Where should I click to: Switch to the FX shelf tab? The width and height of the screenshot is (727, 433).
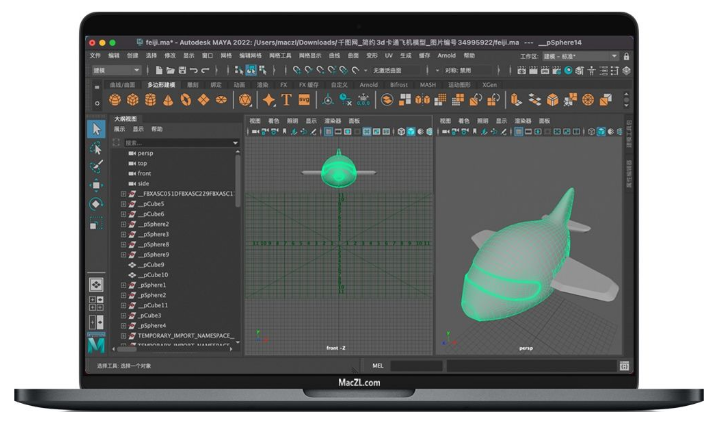[x=284, y=85]
